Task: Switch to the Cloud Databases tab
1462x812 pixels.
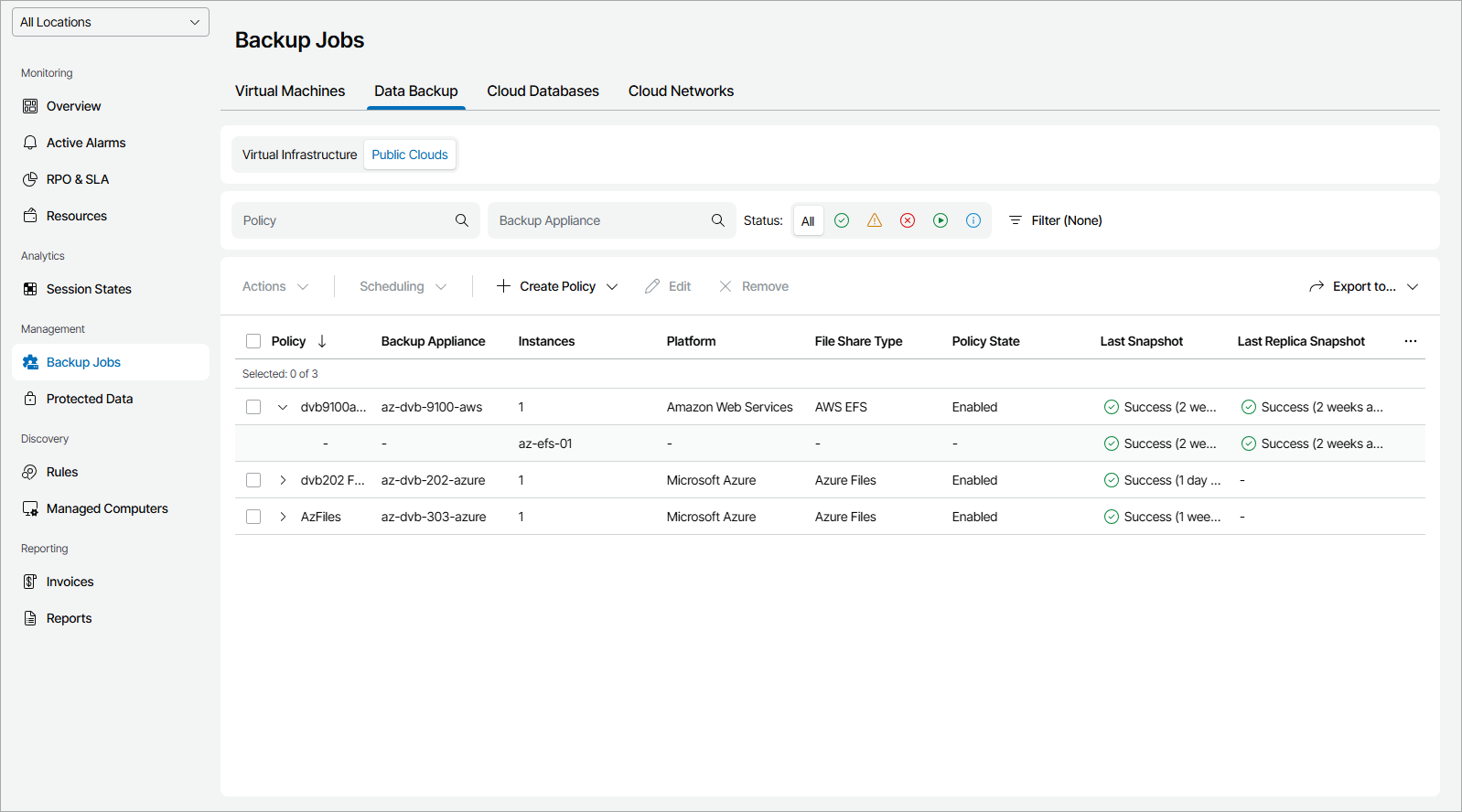Action: coord(543,91)
